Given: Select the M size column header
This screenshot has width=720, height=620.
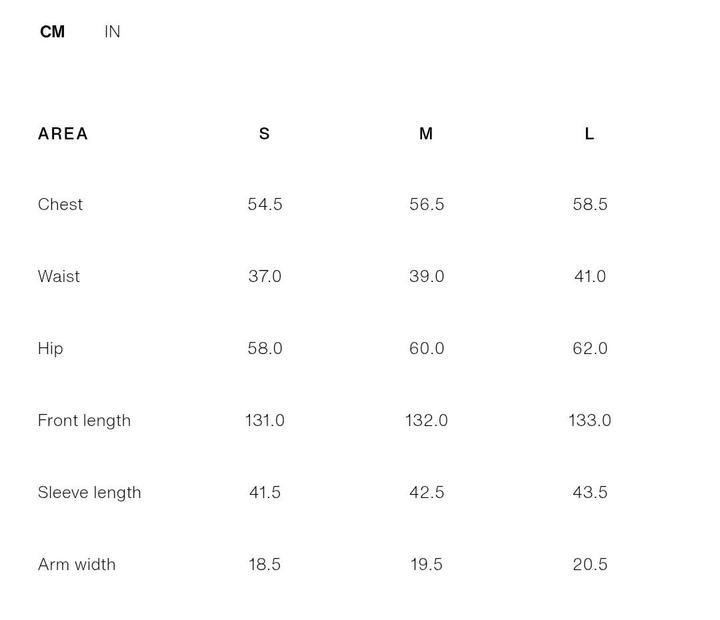Looking at the screenshot, I should tap(426, 134).
